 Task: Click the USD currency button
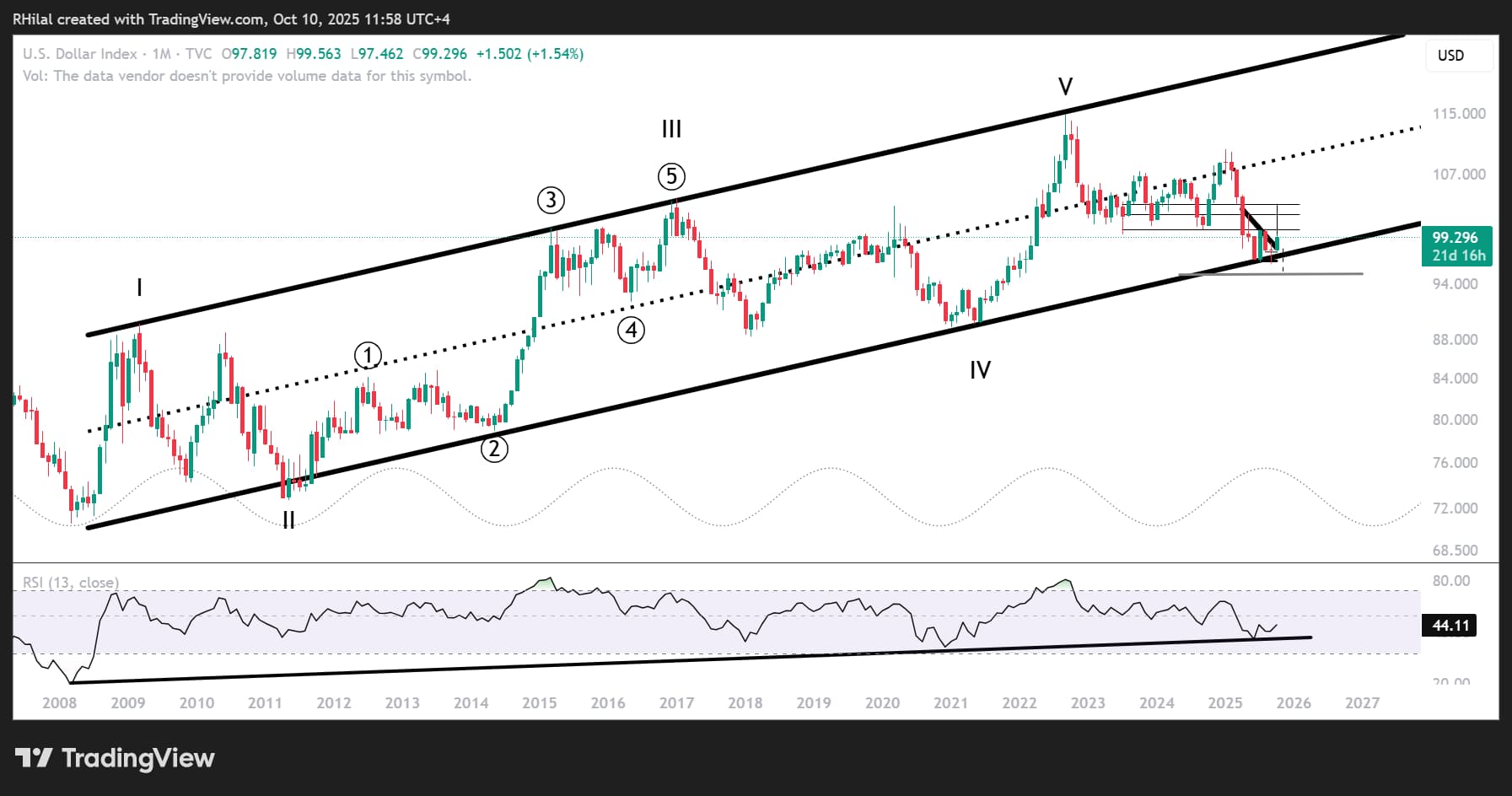tap(1459, 56)
